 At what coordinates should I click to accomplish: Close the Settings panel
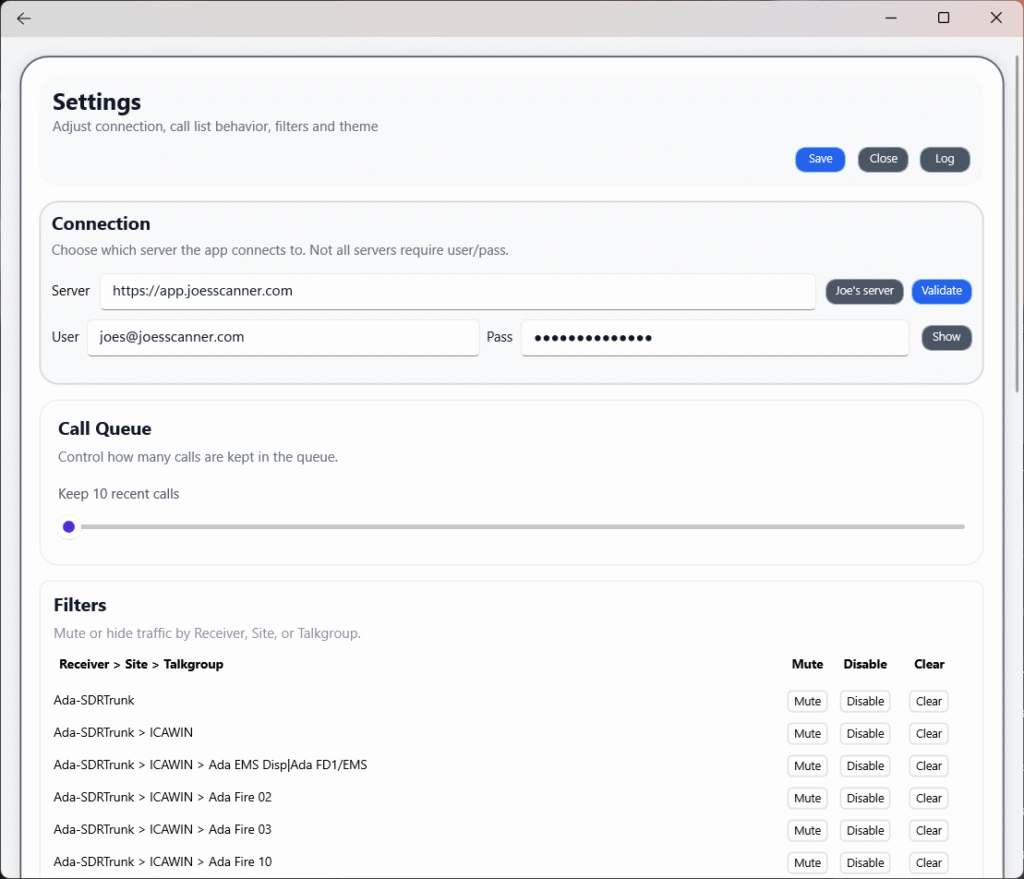[x=883, y=160]
